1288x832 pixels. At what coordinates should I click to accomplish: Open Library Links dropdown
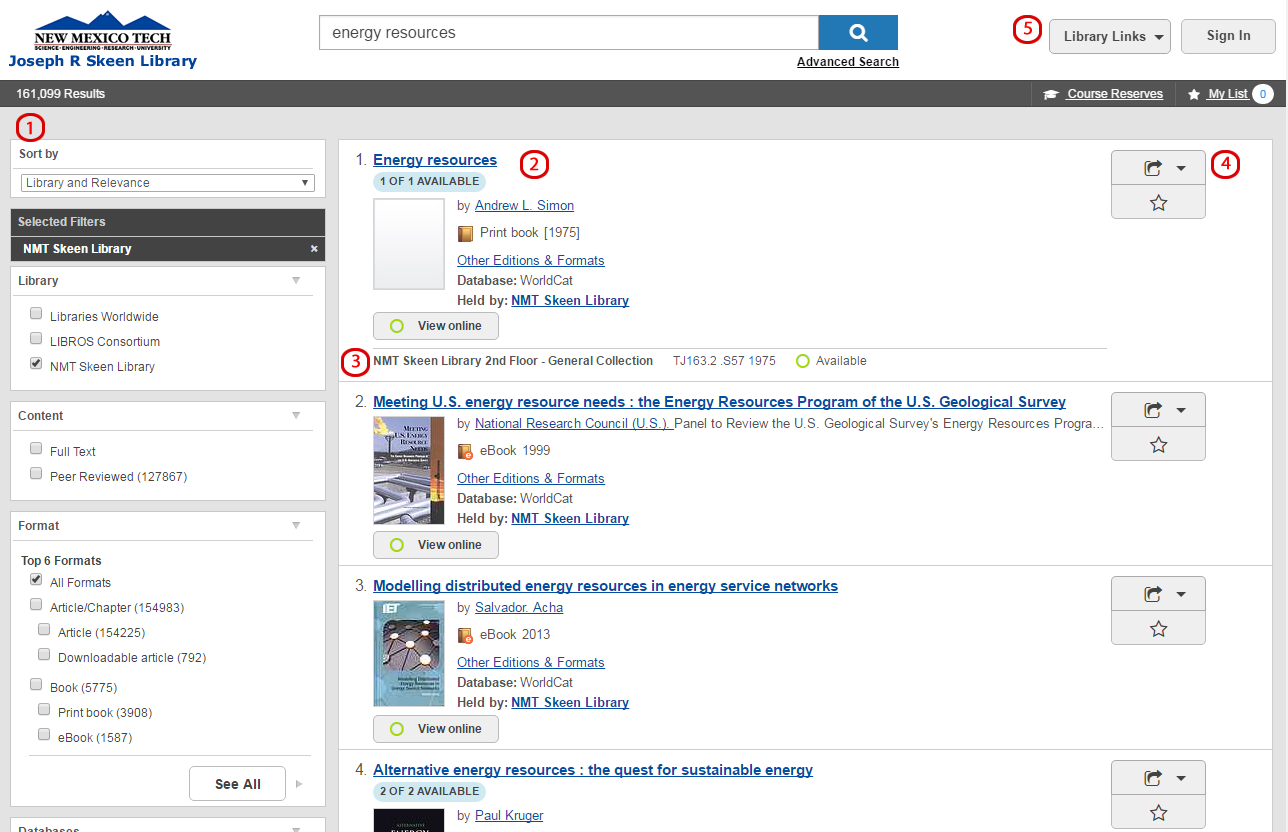1110,37
